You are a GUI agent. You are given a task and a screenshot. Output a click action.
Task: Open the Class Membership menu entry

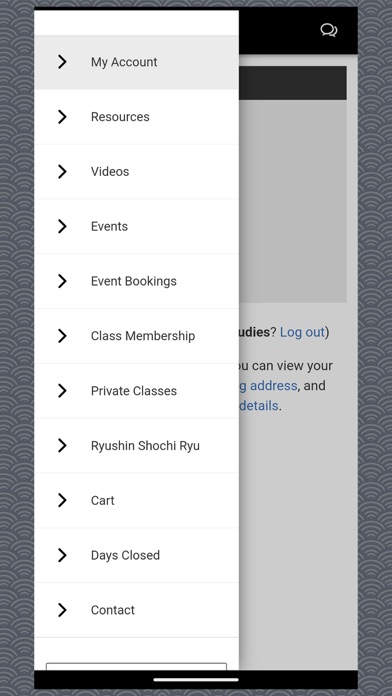pyautogui.click(x=136, y=336)
